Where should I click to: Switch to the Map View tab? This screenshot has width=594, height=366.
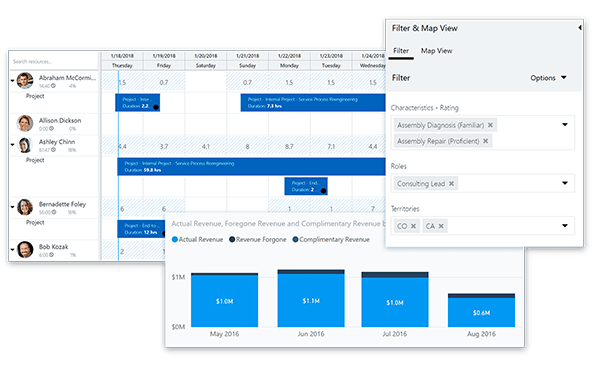click(x=436, y=51)
